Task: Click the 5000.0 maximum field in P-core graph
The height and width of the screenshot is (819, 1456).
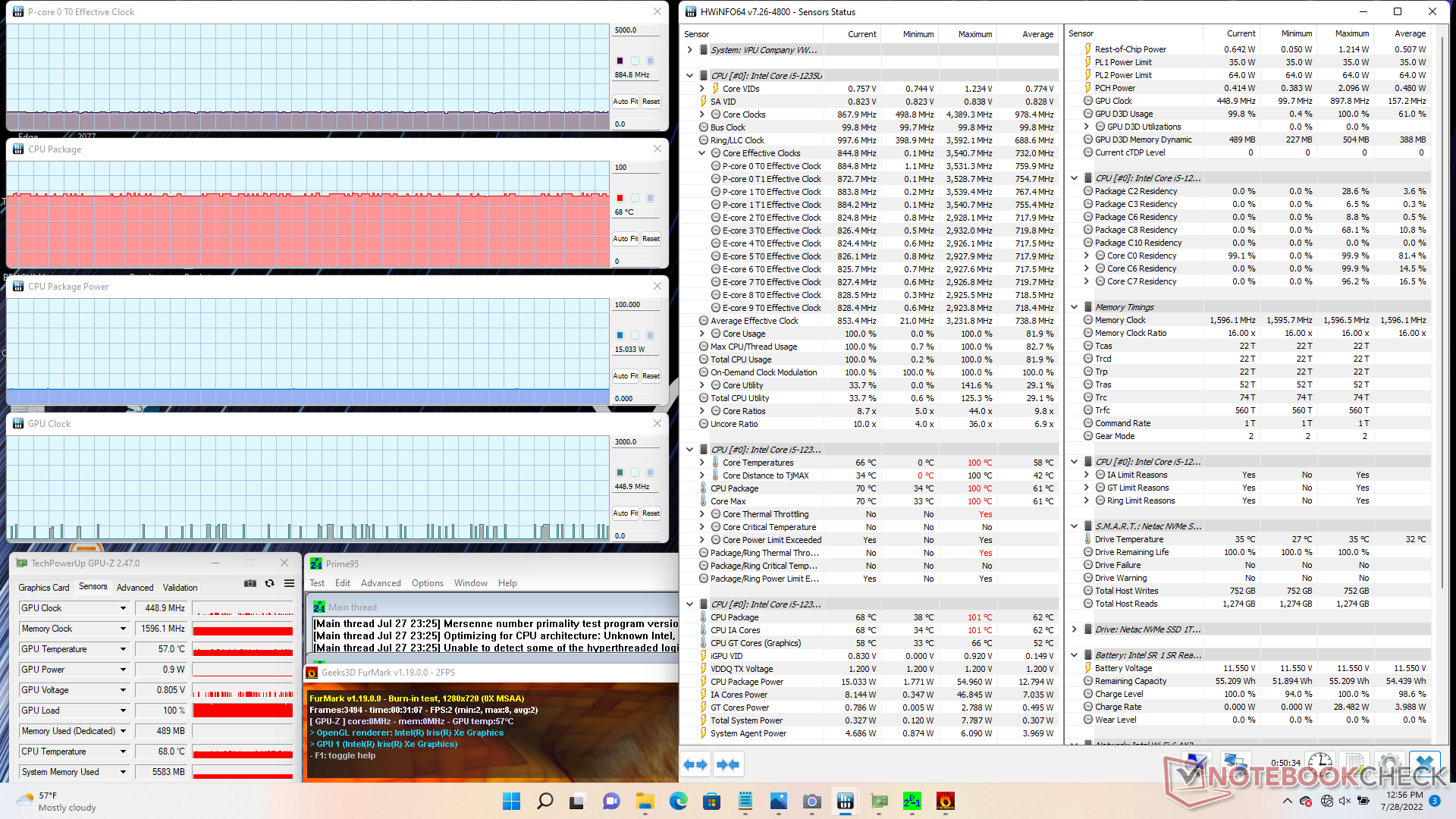Action: (x=635, y=30)
